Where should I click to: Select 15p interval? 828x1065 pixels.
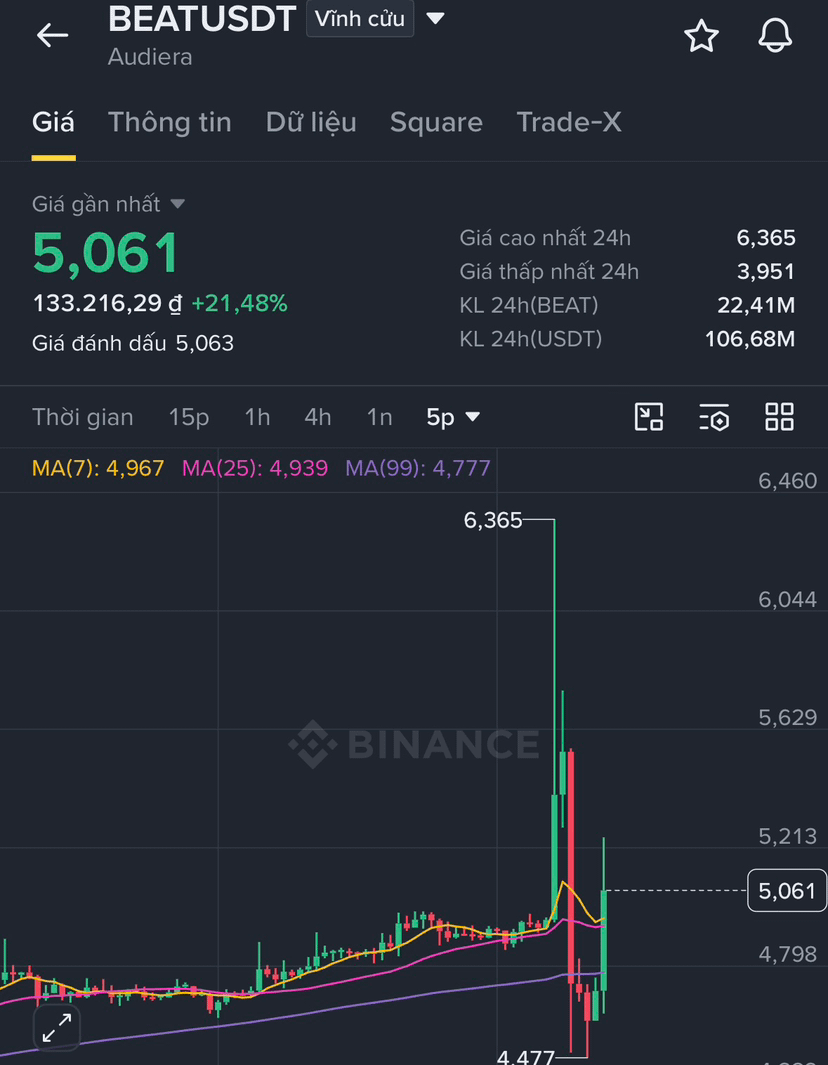coord(189,417)
